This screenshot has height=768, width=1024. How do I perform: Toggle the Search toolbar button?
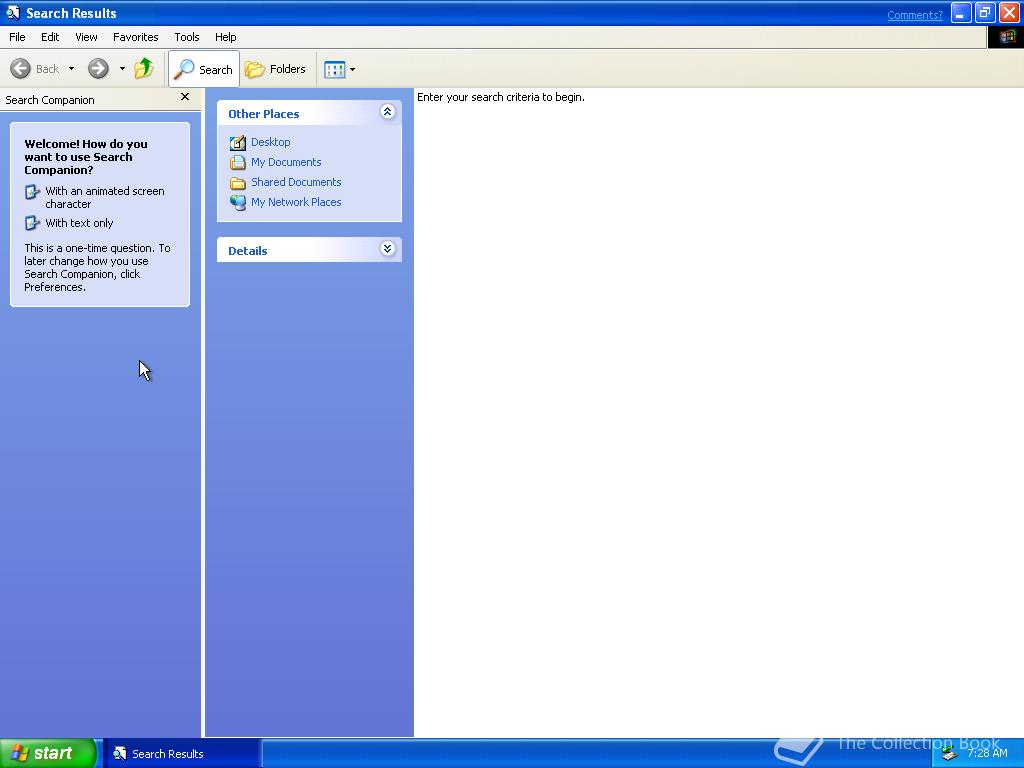pyautogui.click(x=204, y=69)
